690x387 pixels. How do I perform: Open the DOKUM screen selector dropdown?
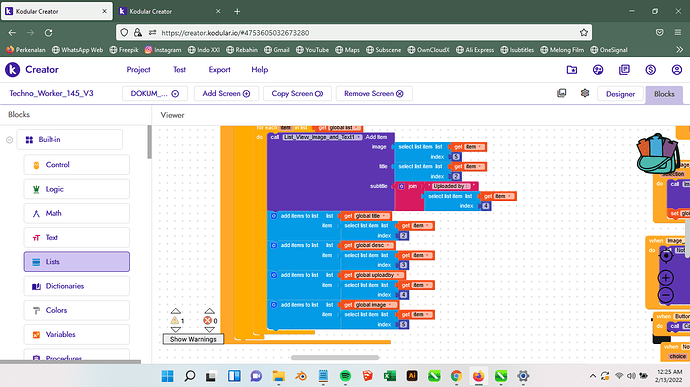[x=155, y=93]
